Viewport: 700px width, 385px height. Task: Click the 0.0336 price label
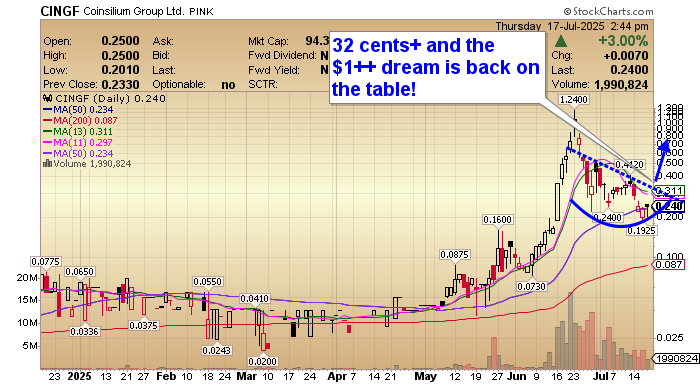(x=84, y=331)
